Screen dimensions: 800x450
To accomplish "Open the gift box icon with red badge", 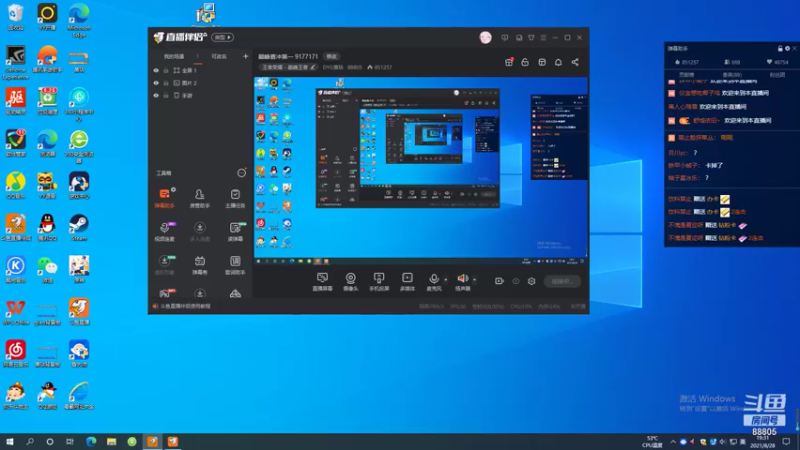I will pyautogui.click(x=509, y=62).
